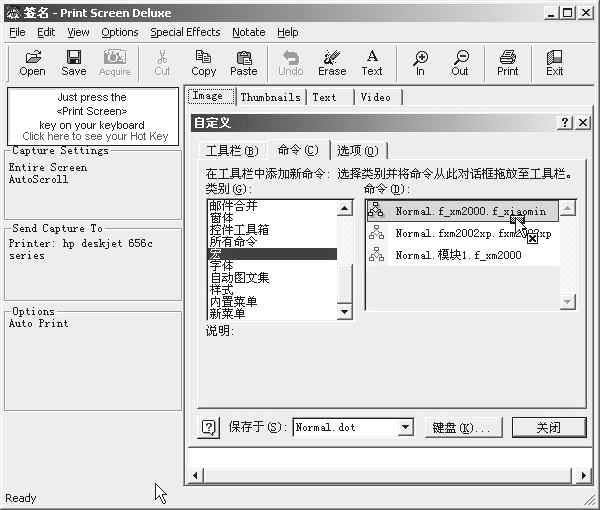Image resolution: width=600 pixels, height=510 pixels.
Task: Switch to the 选项(O) tab
Action: point(358,151)
